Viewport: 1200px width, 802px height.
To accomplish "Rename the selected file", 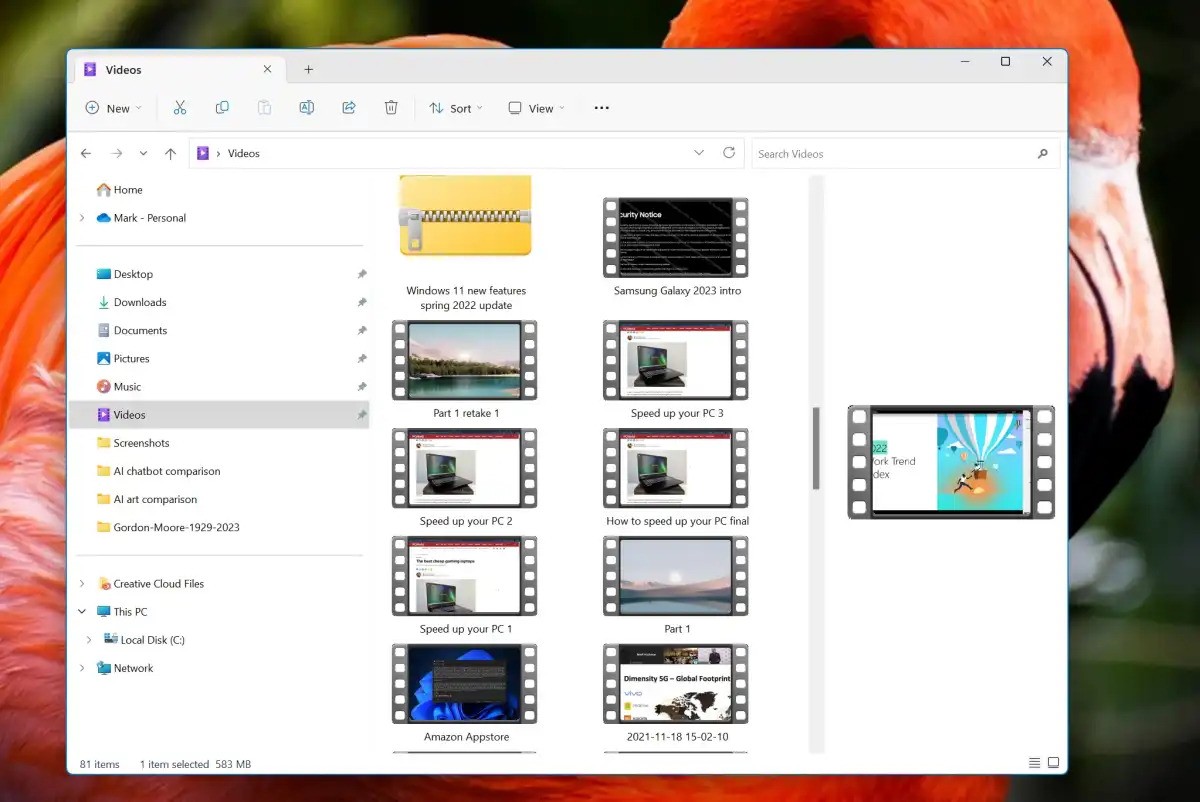I will click(x=306, y=107).
